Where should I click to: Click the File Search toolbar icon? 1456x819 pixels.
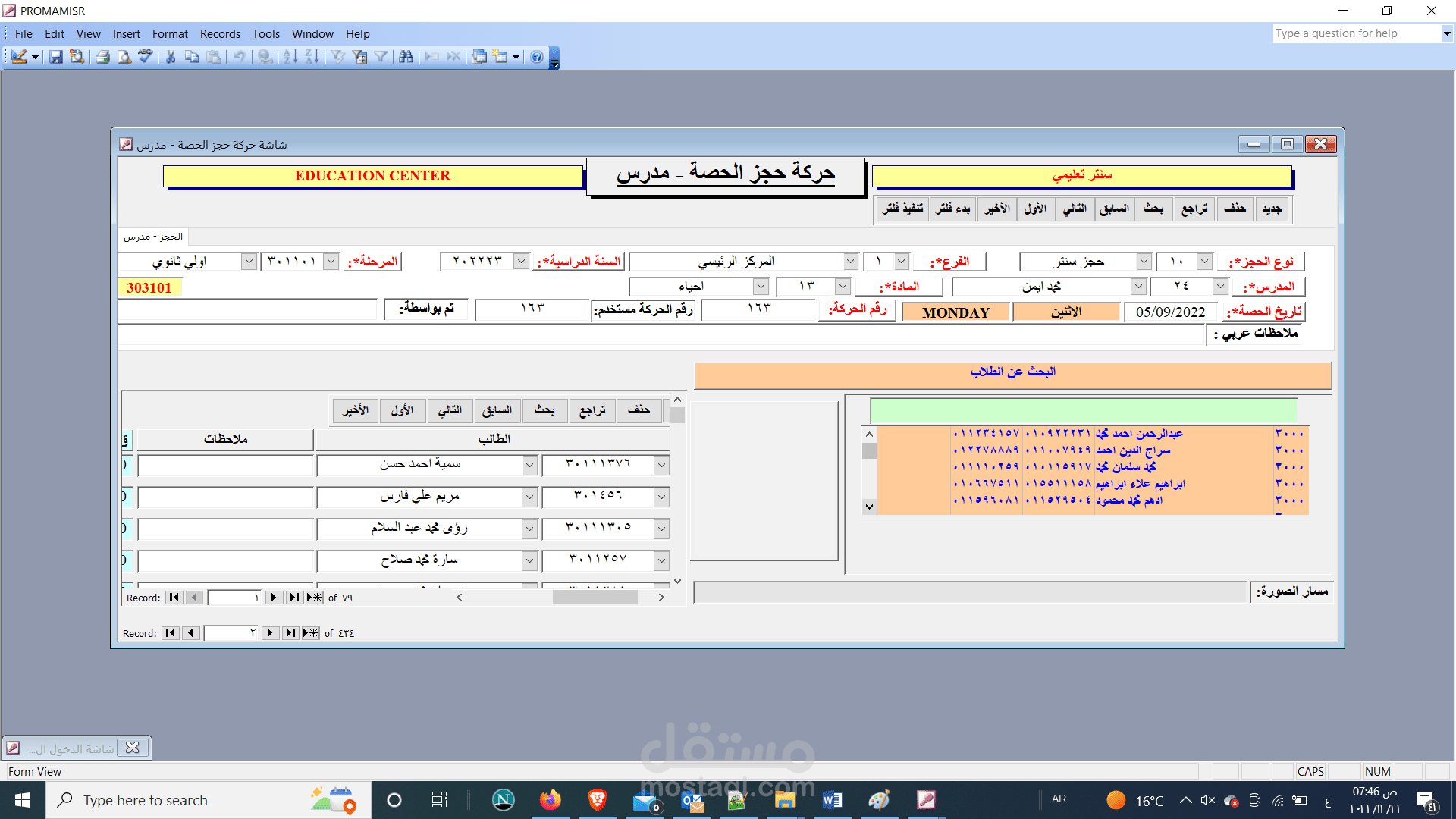coord(77,57)
